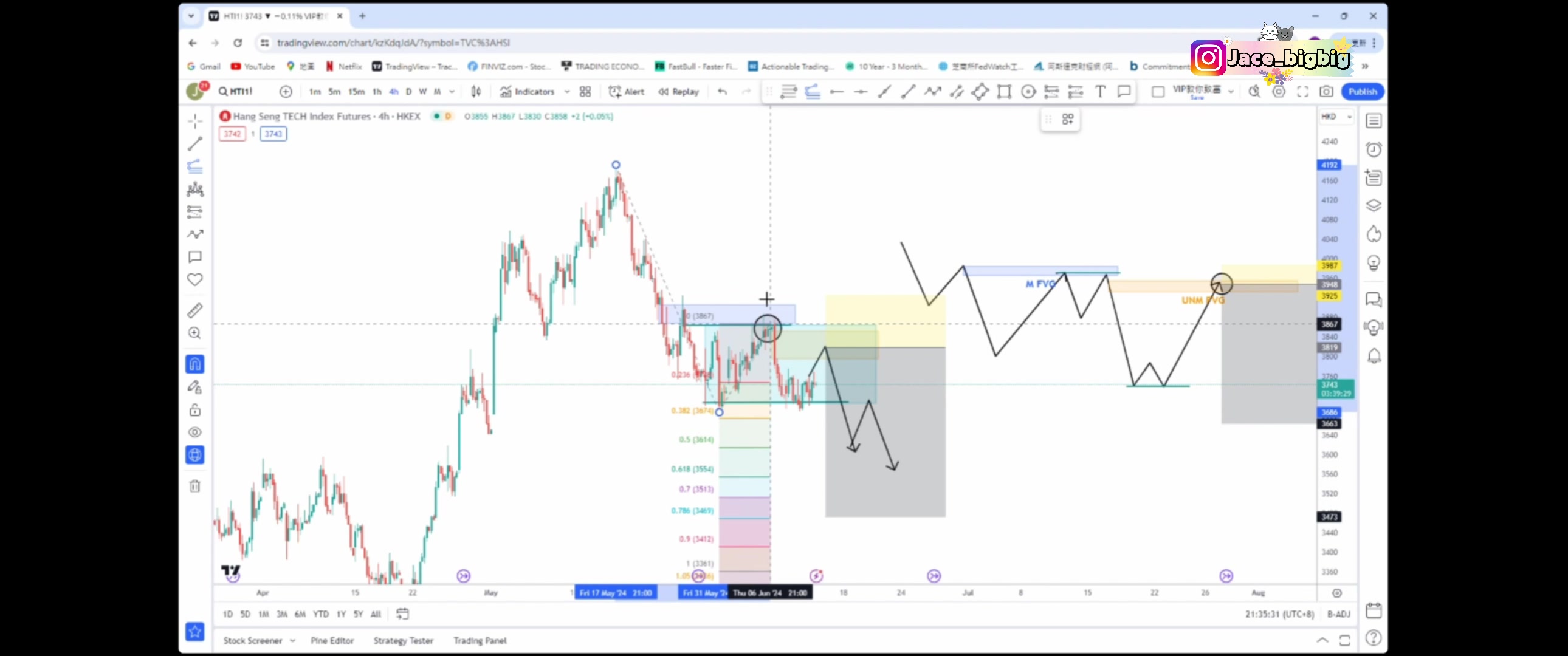Open the Fibonacci retracement tool group

coord(194,166)
